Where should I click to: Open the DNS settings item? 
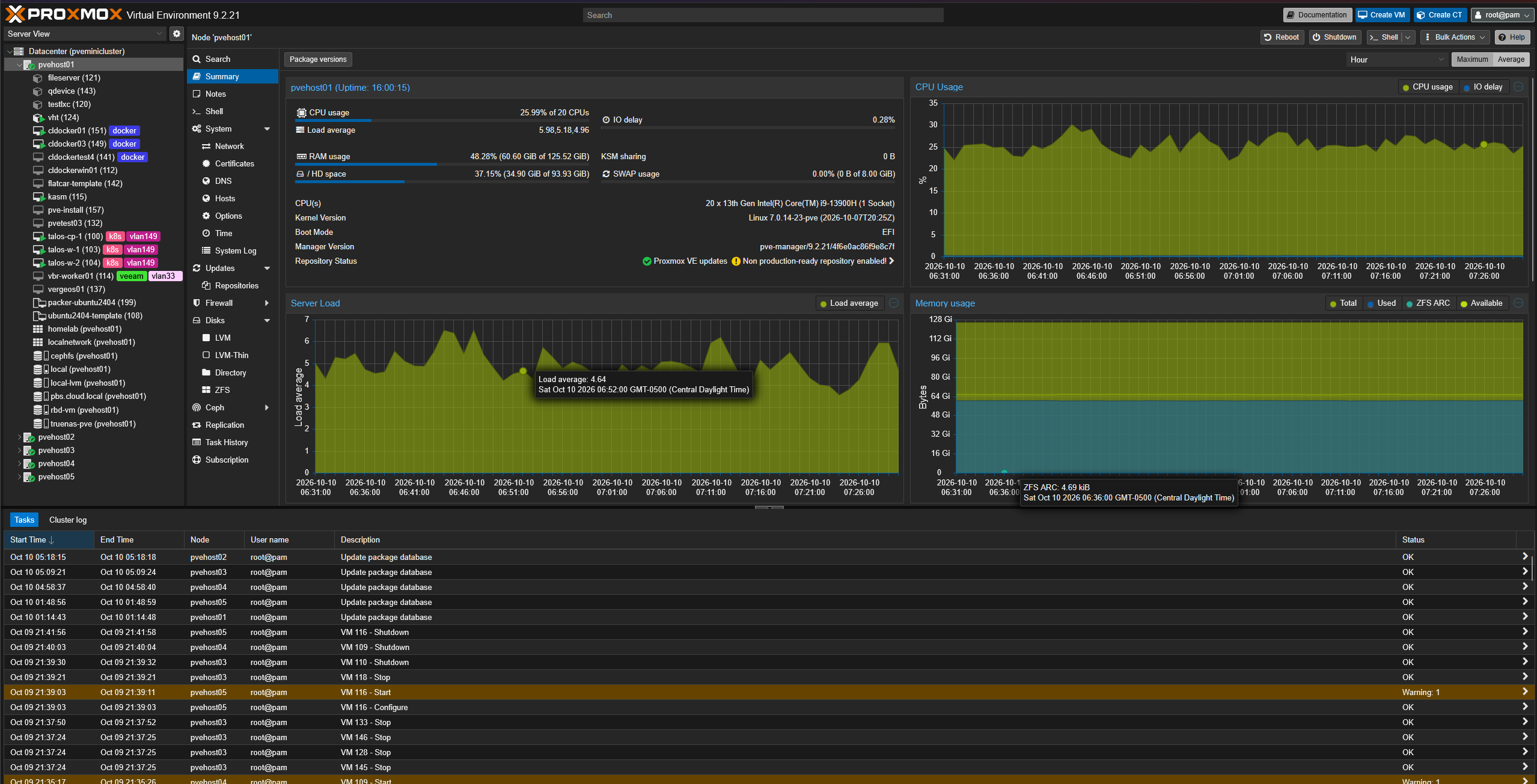pyautogui.click(x=223, y=181)
